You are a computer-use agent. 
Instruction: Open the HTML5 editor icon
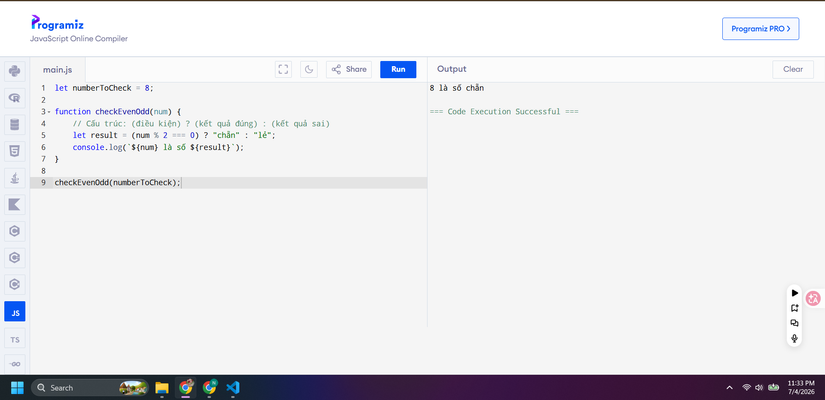[x=15, y=152]
